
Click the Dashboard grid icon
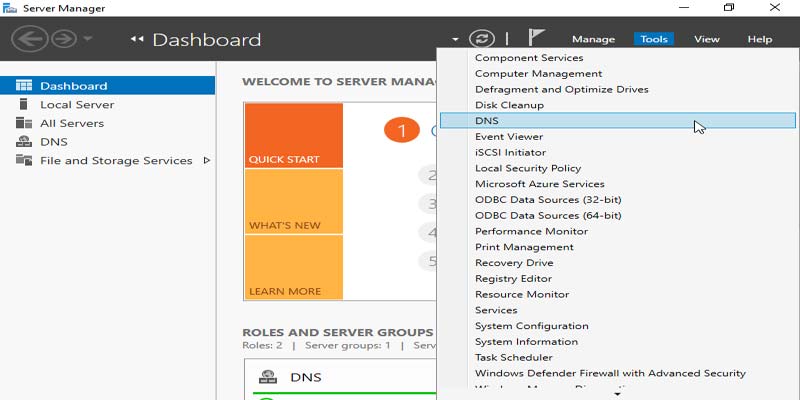[24, 85]
